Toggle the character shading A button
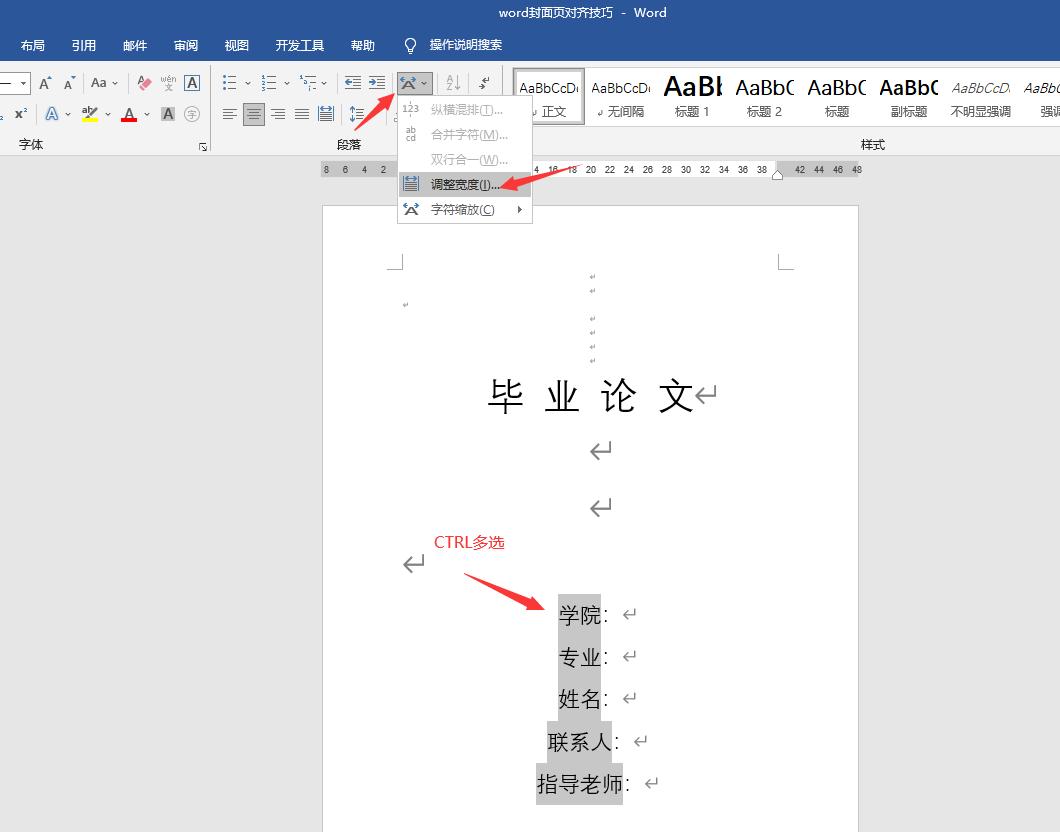The width and height of the screenshot is (1060, 832). point(166,111)
